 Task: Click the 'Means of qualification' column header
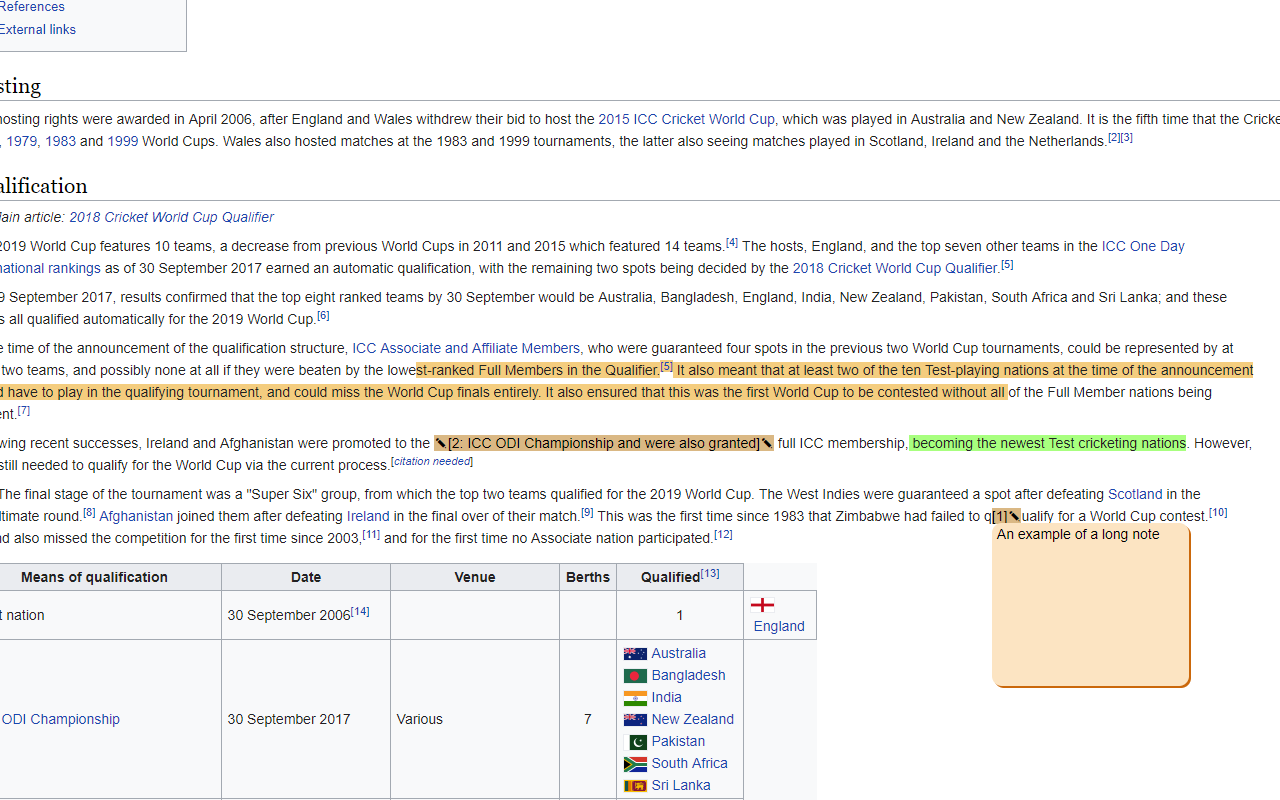[x=94, y=577]
